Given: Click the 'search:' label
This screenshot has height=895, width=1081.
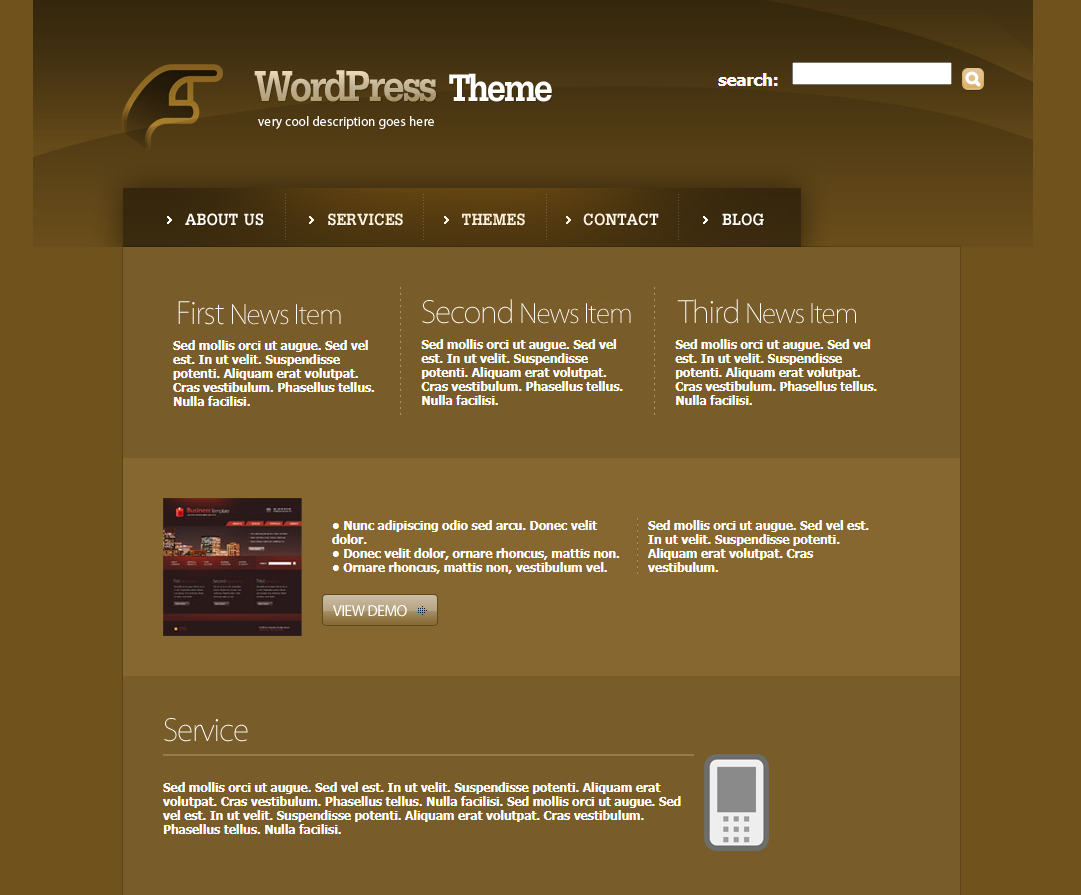Looking at the screenshot, I should [748, 80].
